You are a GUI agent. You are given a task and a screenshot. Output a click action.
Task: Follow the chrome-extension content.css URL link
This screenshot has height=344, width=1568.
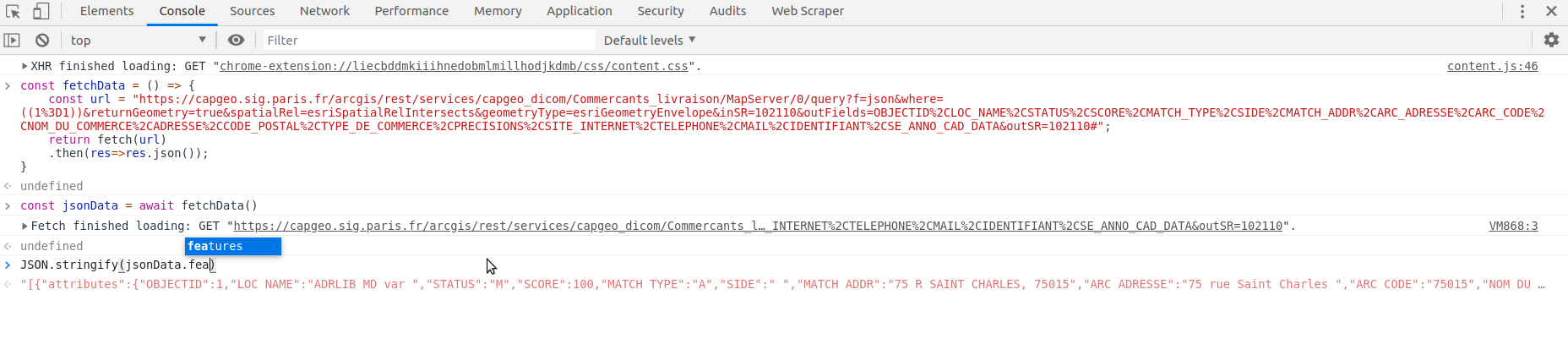(454, 66)
